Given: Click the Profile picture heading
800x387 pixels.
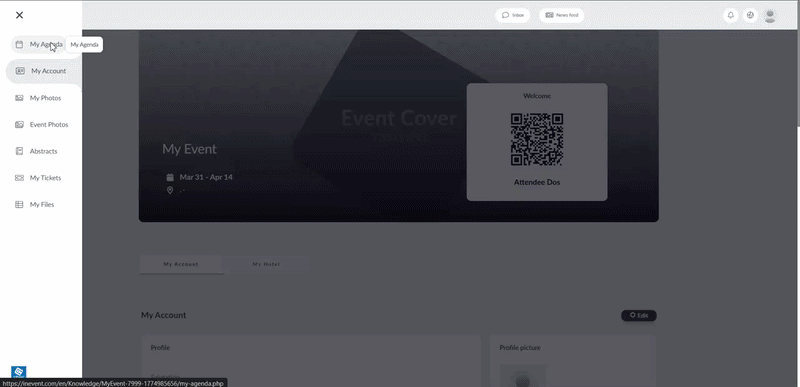Looking at the screenshot, I should point(520,348).
